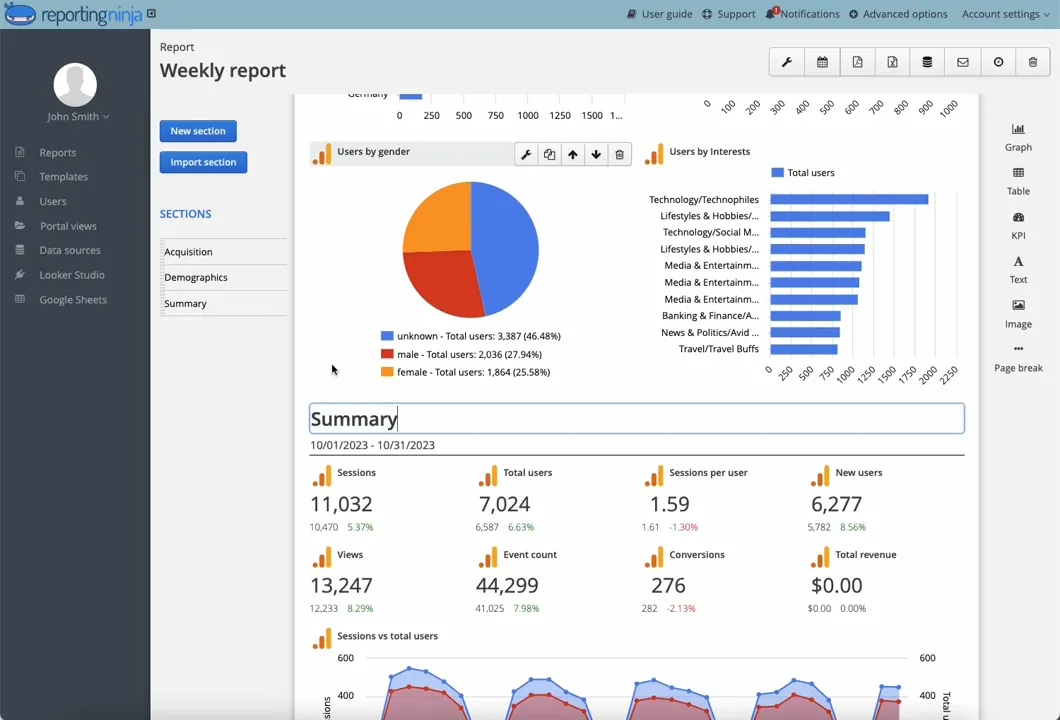Add a Text widget
This screenshot has height=720, width=1060.
[x=1018, y=270]
